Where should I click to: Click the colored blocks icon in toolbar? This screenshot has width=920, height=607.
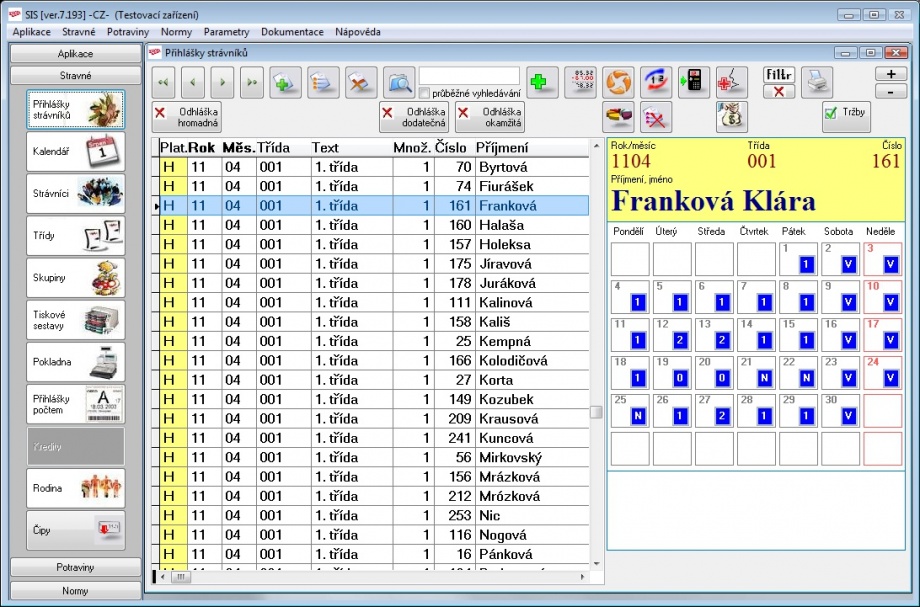pyautogui.click(x=618, y=117)
